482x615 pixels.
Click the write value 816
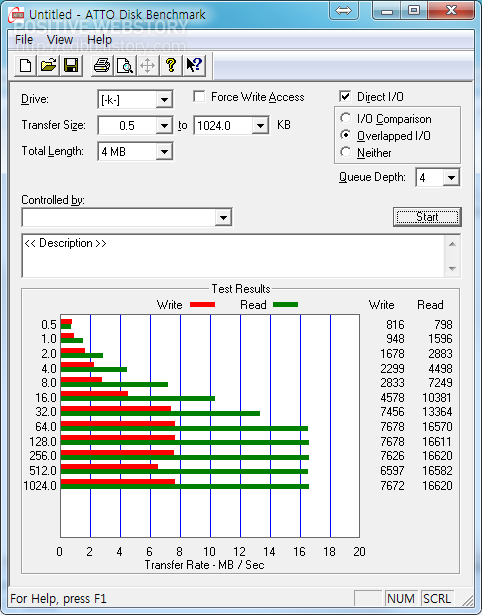click(395, 325)
